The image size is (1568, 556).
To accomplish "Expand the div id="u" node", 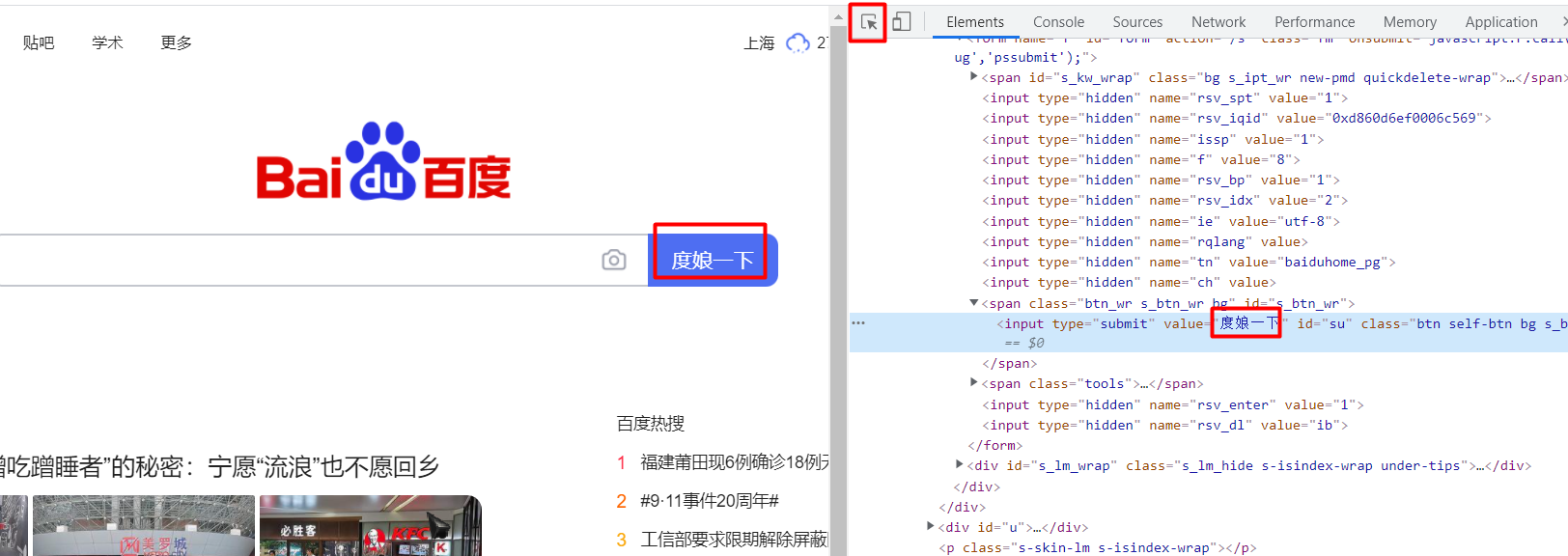I will 931,527.
